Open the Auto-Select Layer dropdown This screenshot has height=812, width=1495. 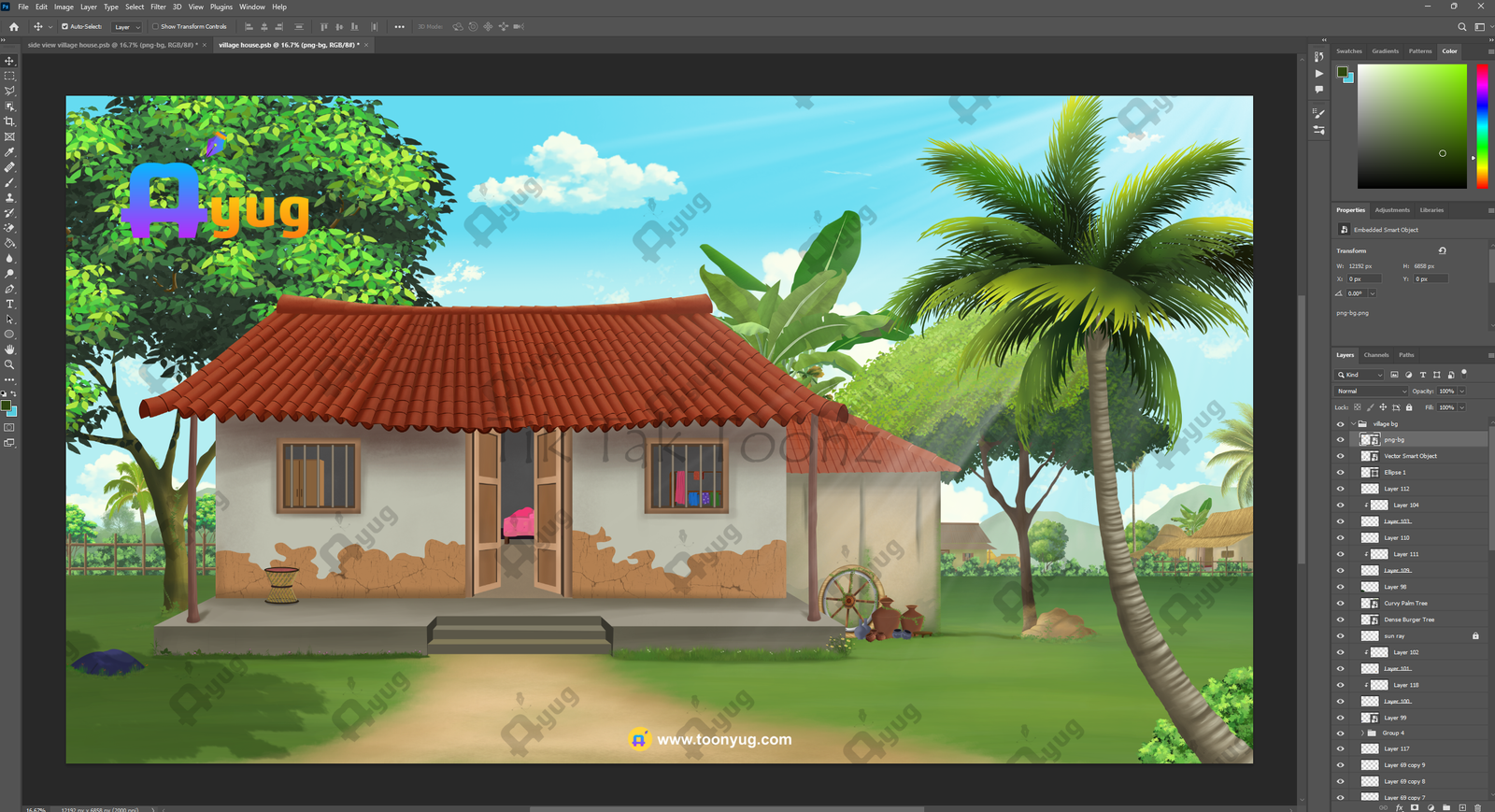(127, 27)
